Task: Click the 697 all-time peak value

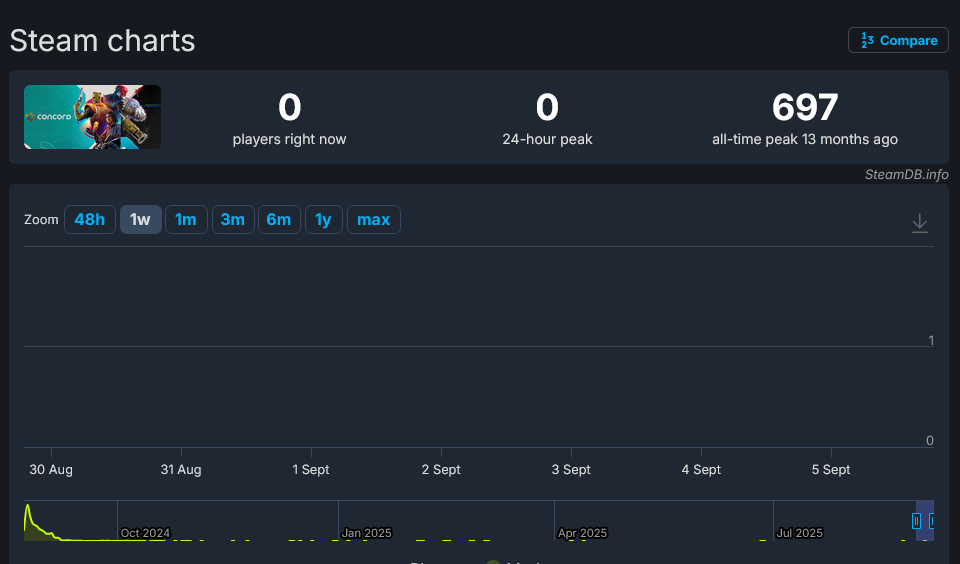Action: (x=805, y=107)
